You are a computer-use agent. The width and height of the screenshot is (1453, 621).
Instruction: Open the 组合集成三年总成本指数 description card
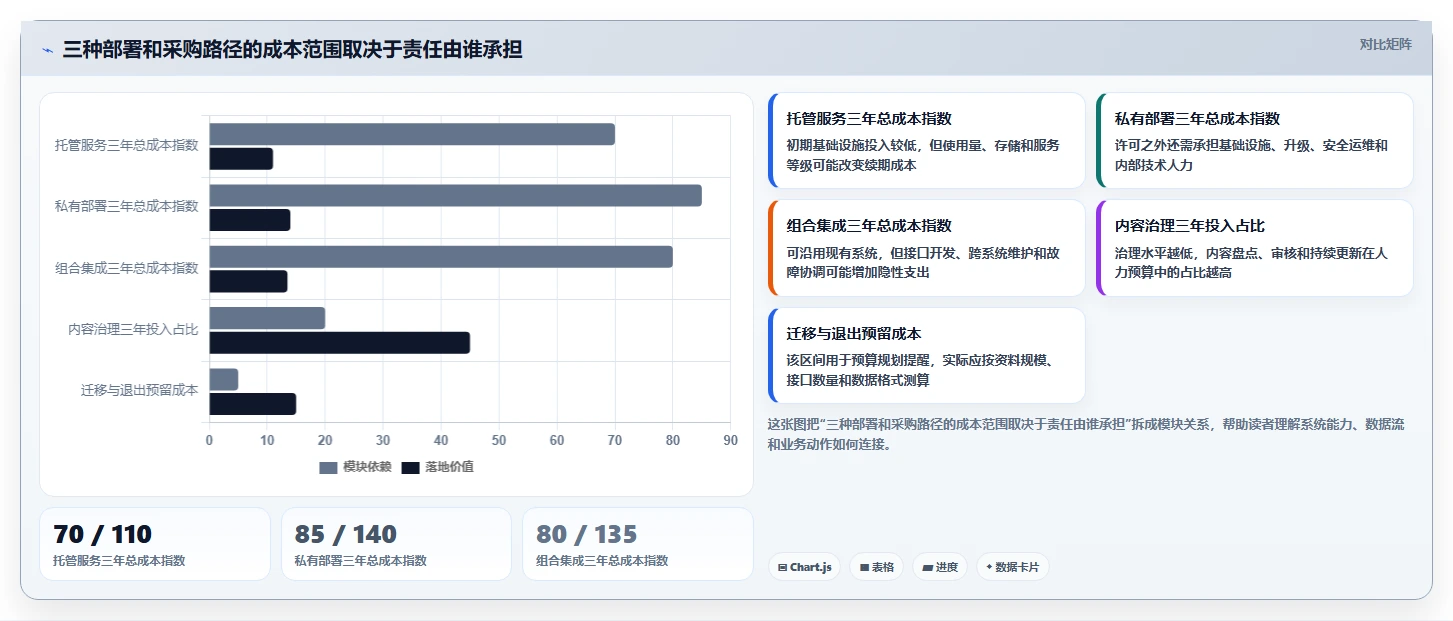926,248
